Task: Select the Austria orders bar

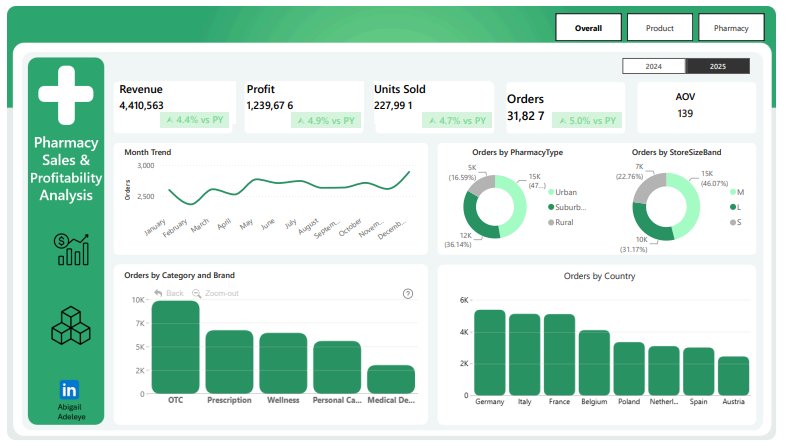Action: 734,376
